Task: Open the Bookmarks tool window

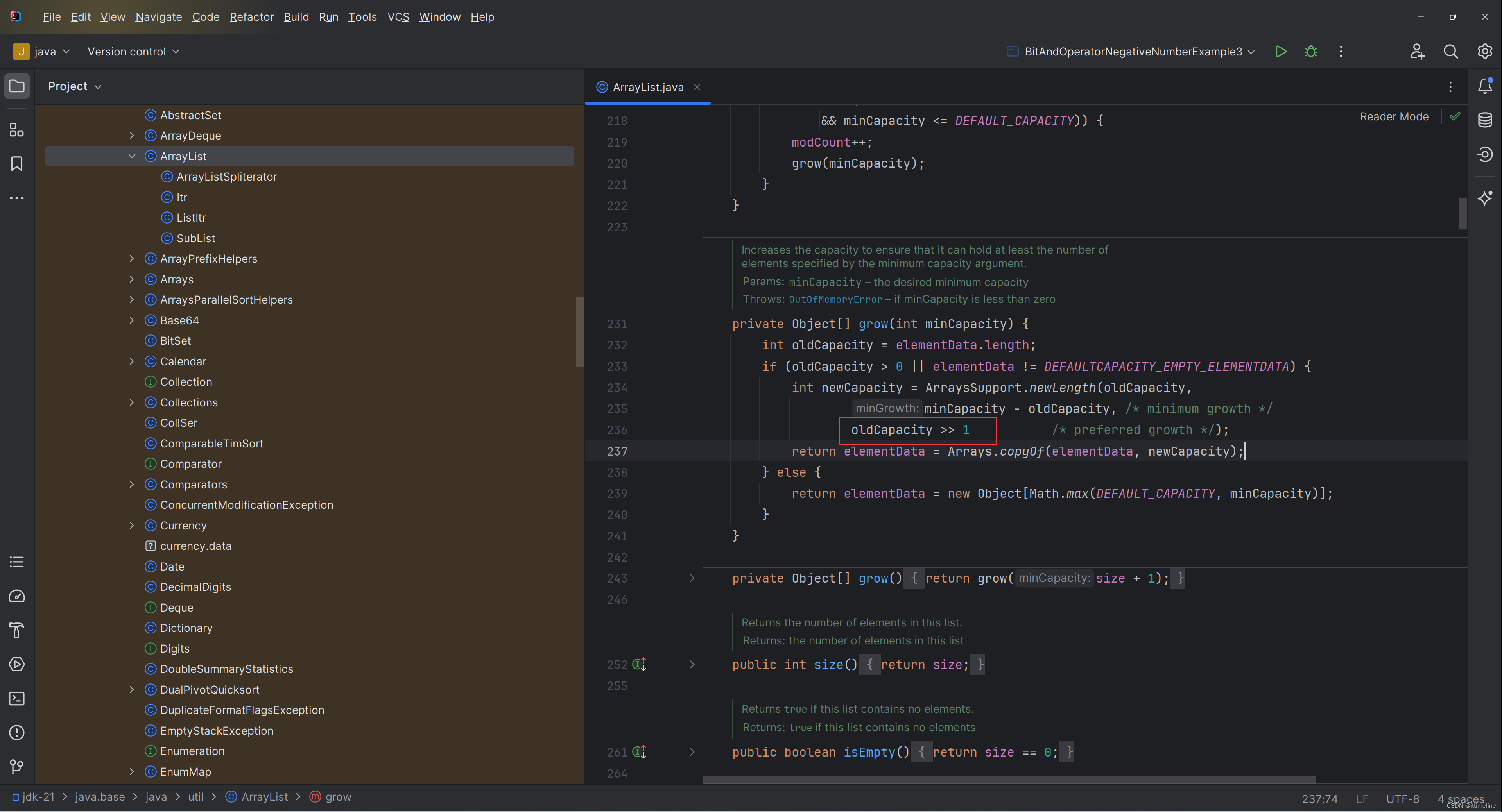Action: [17, 164]
